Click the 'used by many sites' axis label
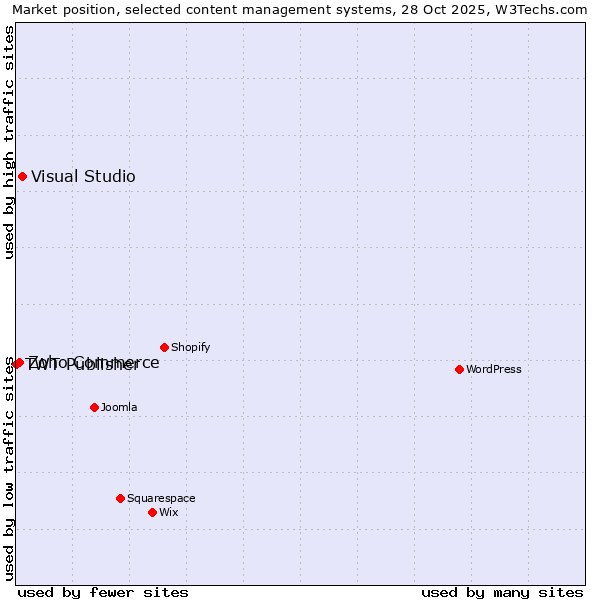Viewport: 600px width, 600px height. [502, 592]
